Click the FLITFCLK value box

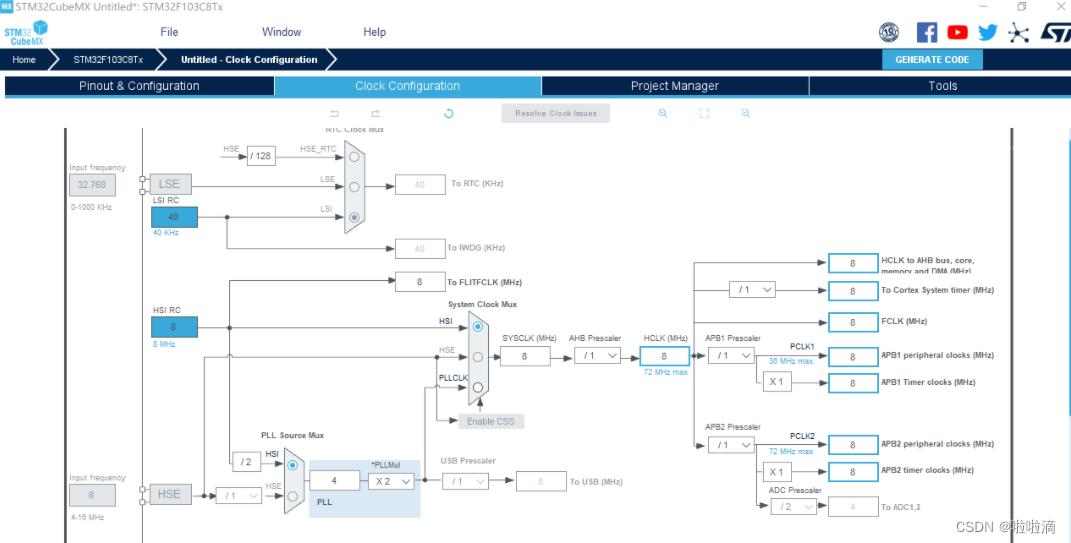coord(420,281)
